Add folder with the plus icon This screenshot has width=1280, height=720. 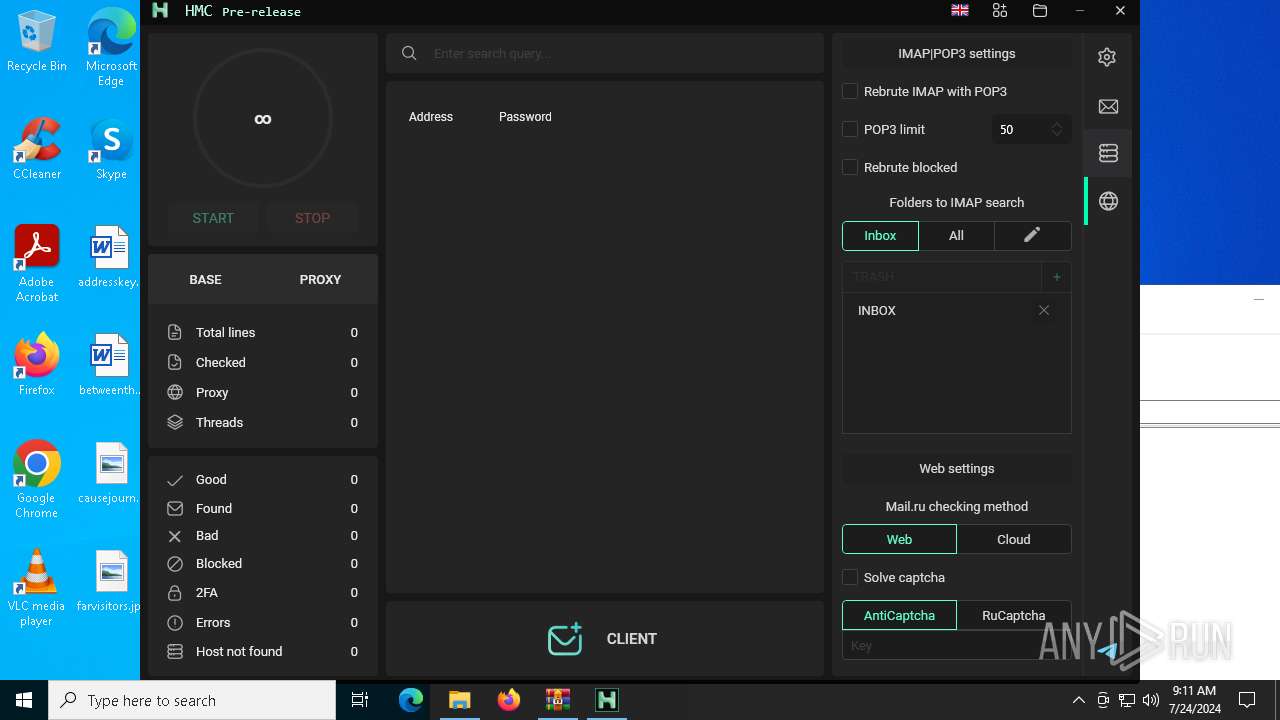pyautogui.click(x=1056, y=276)
